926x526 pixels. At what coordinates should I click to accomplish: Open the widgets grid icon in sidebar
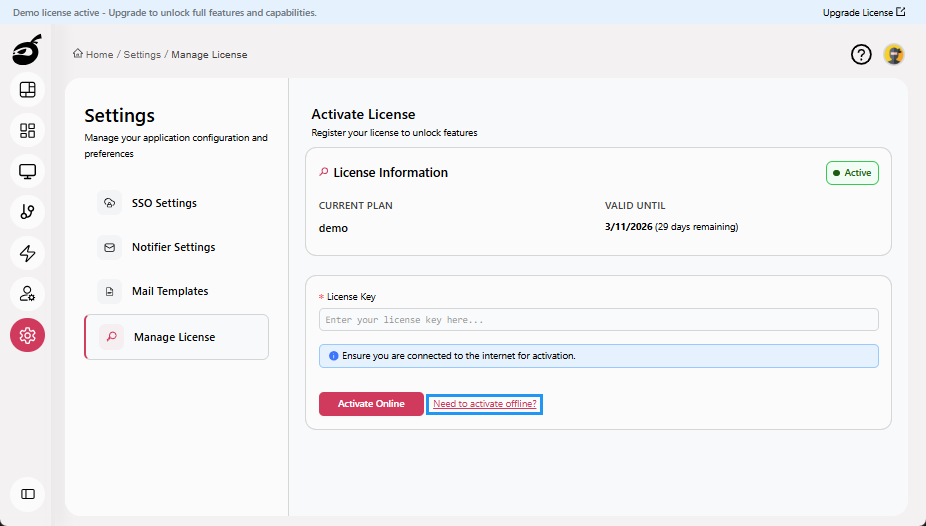click(27, 130)
